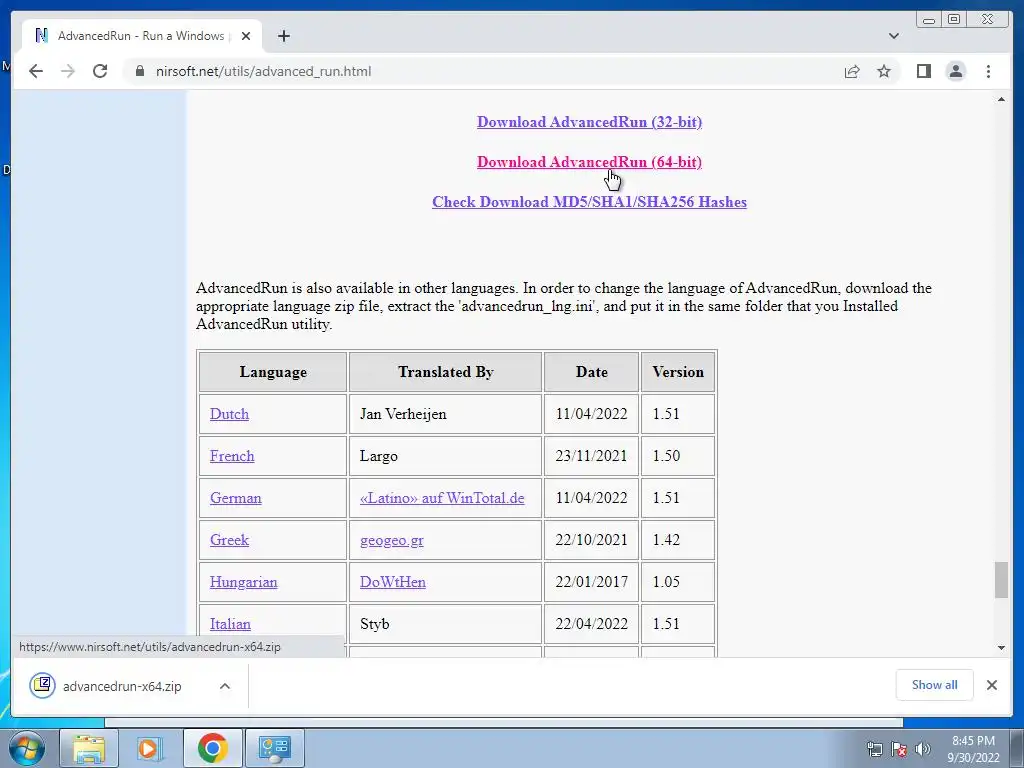Click the forward navigation arrow

click(x=68, y=71)
